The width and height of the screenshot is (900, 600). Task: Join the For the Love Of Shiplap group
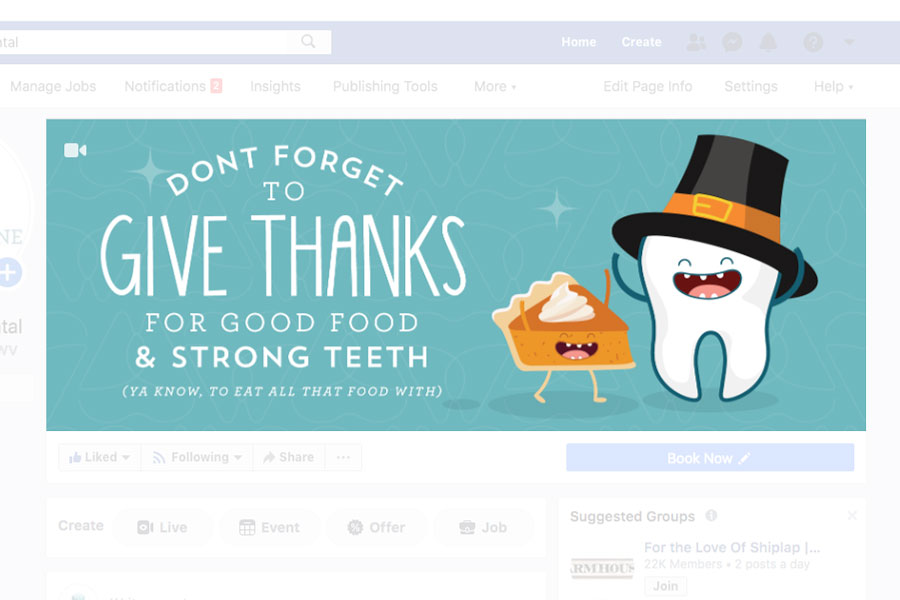coord(665,586)
